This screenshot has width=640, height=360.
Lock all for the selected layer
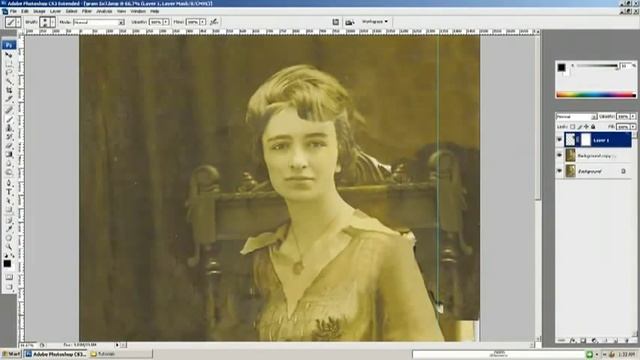coord(593,127)
